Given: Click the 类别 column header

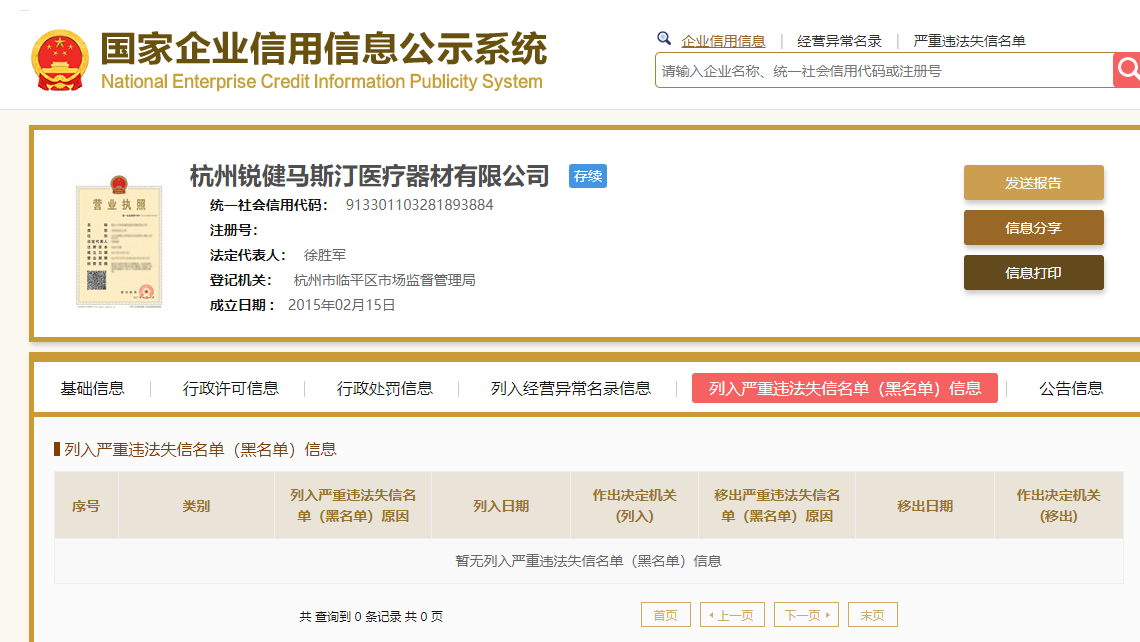Looking at the screenshot, I should pos(196,506).
